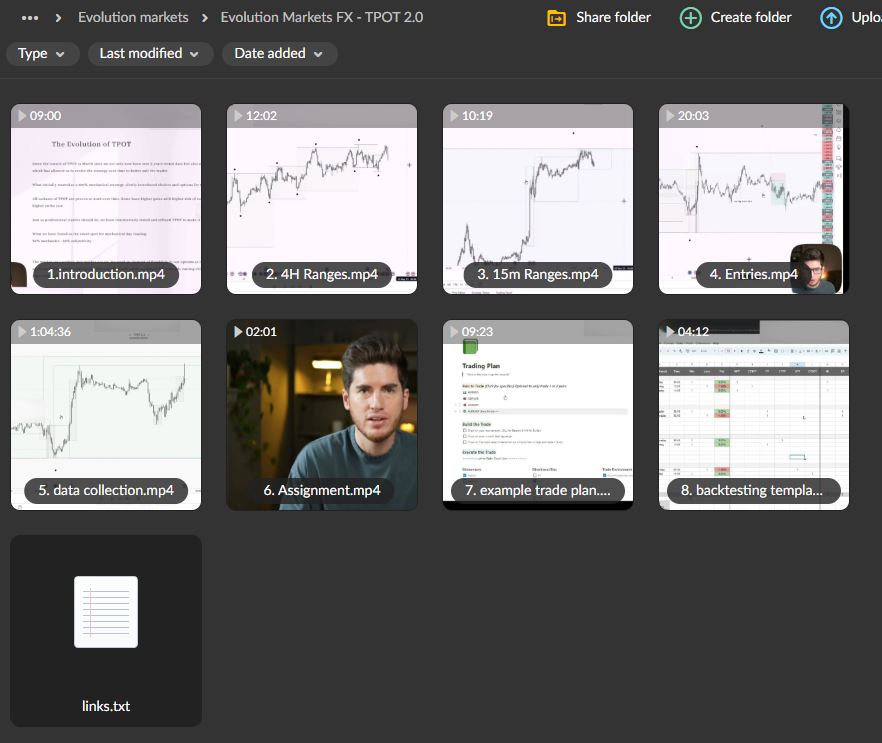This screenshot has width=882, height=743.
Task: Open 8. backtesting template video
Action: [754, 414]
